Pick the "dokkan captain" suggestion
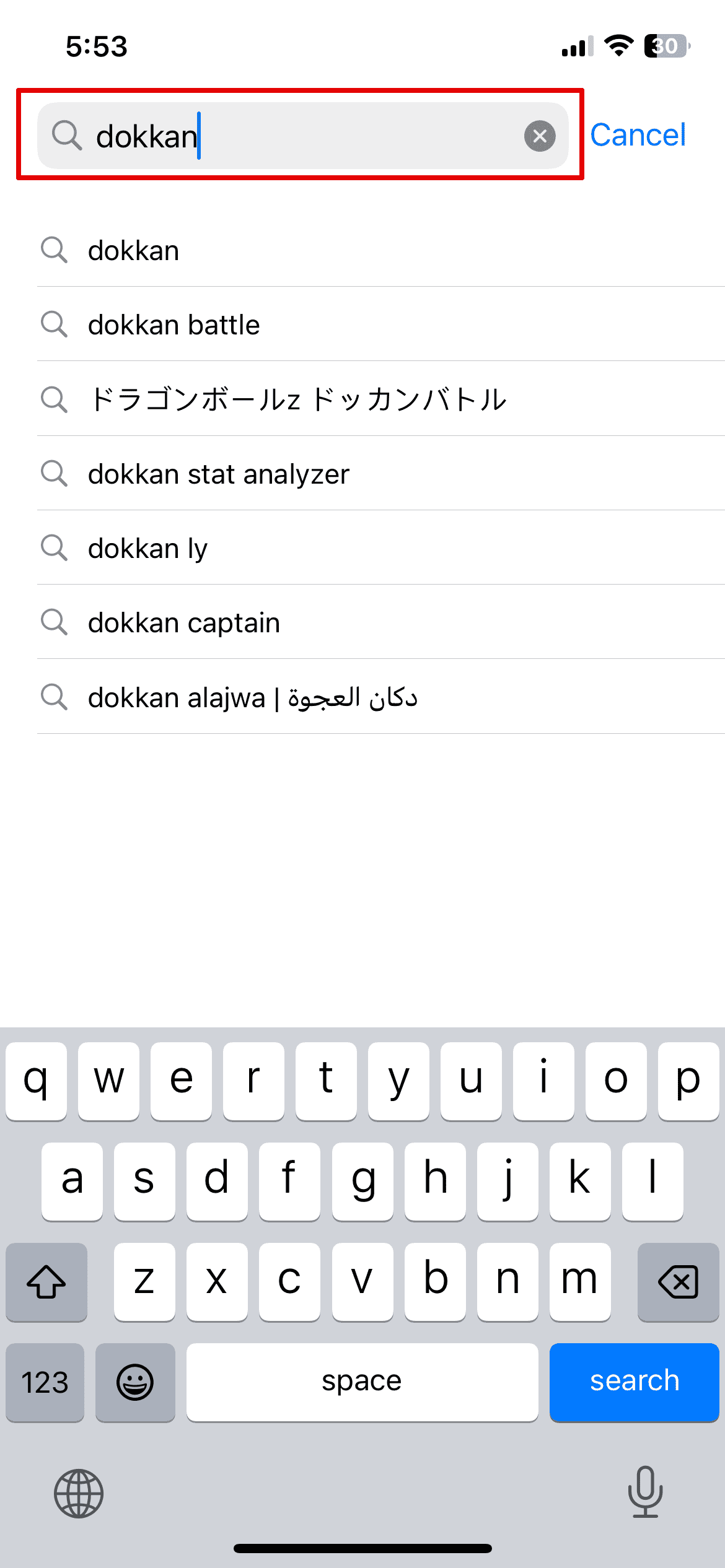This screenshot has width=725, height=1568. pos(183,623)
